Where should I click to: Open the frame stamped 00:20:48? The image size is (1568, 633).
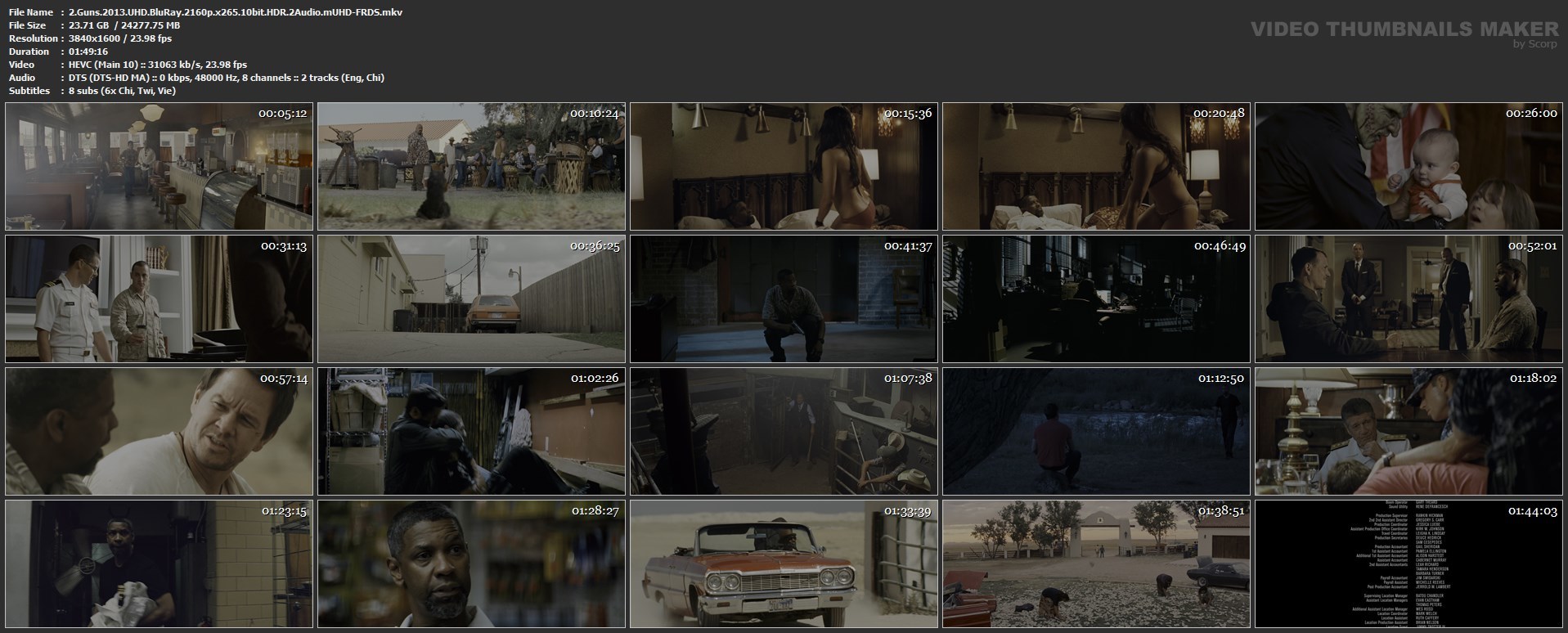[1096, 166]
